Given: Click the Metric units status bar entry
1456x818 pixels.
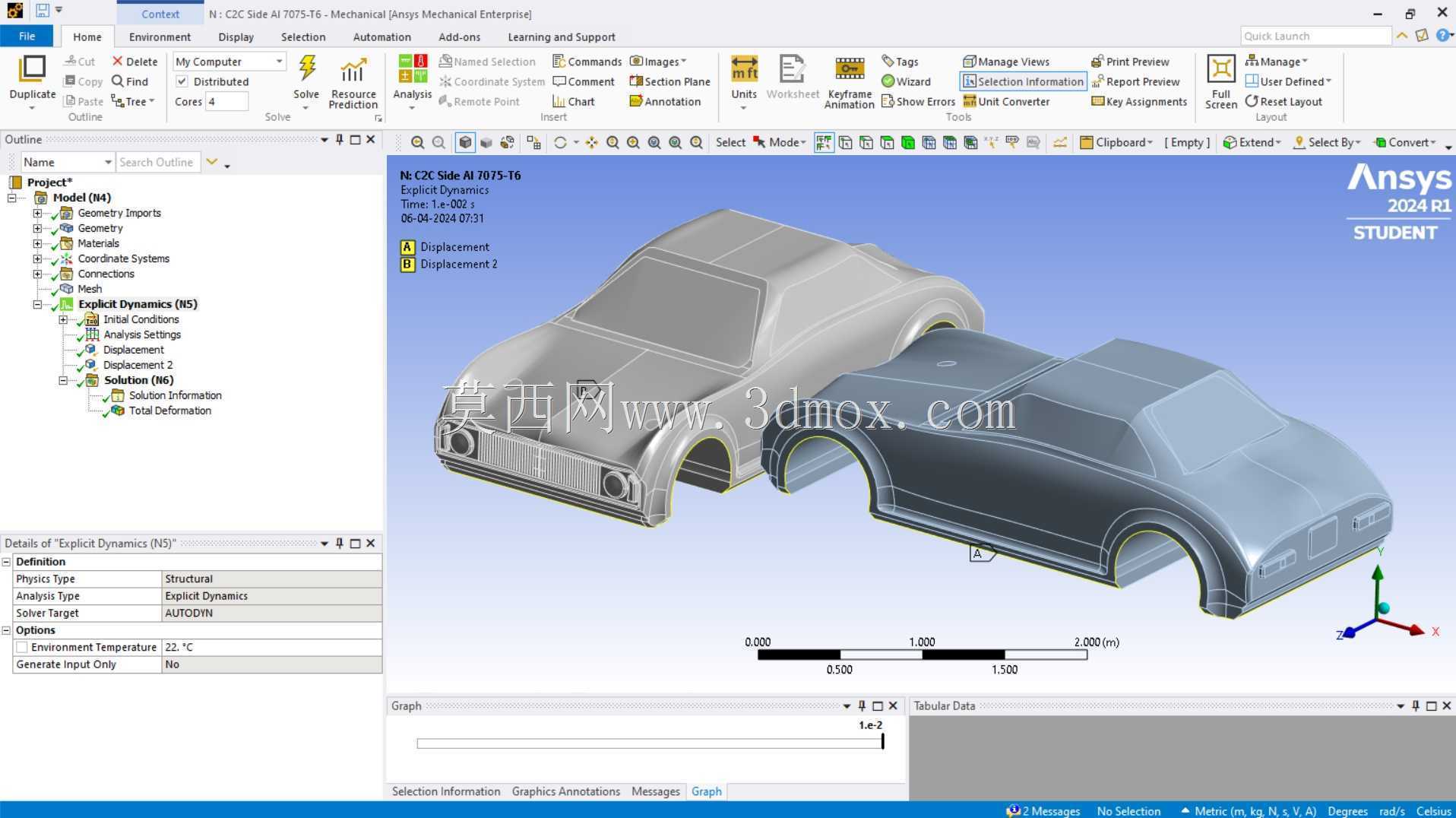Looking at the screenshot, I should pyautogui.click(x=1249, y=810).
